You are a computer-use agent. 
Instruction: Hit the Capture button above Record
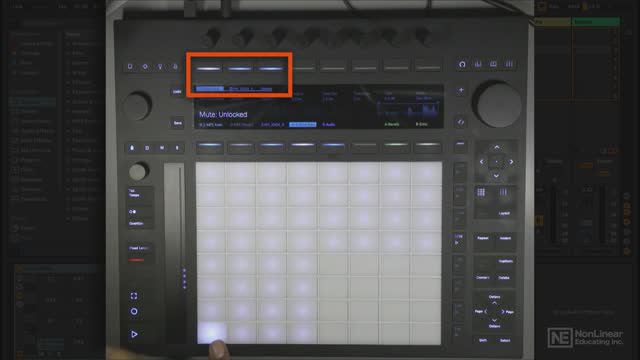click(x=134, y=296)
